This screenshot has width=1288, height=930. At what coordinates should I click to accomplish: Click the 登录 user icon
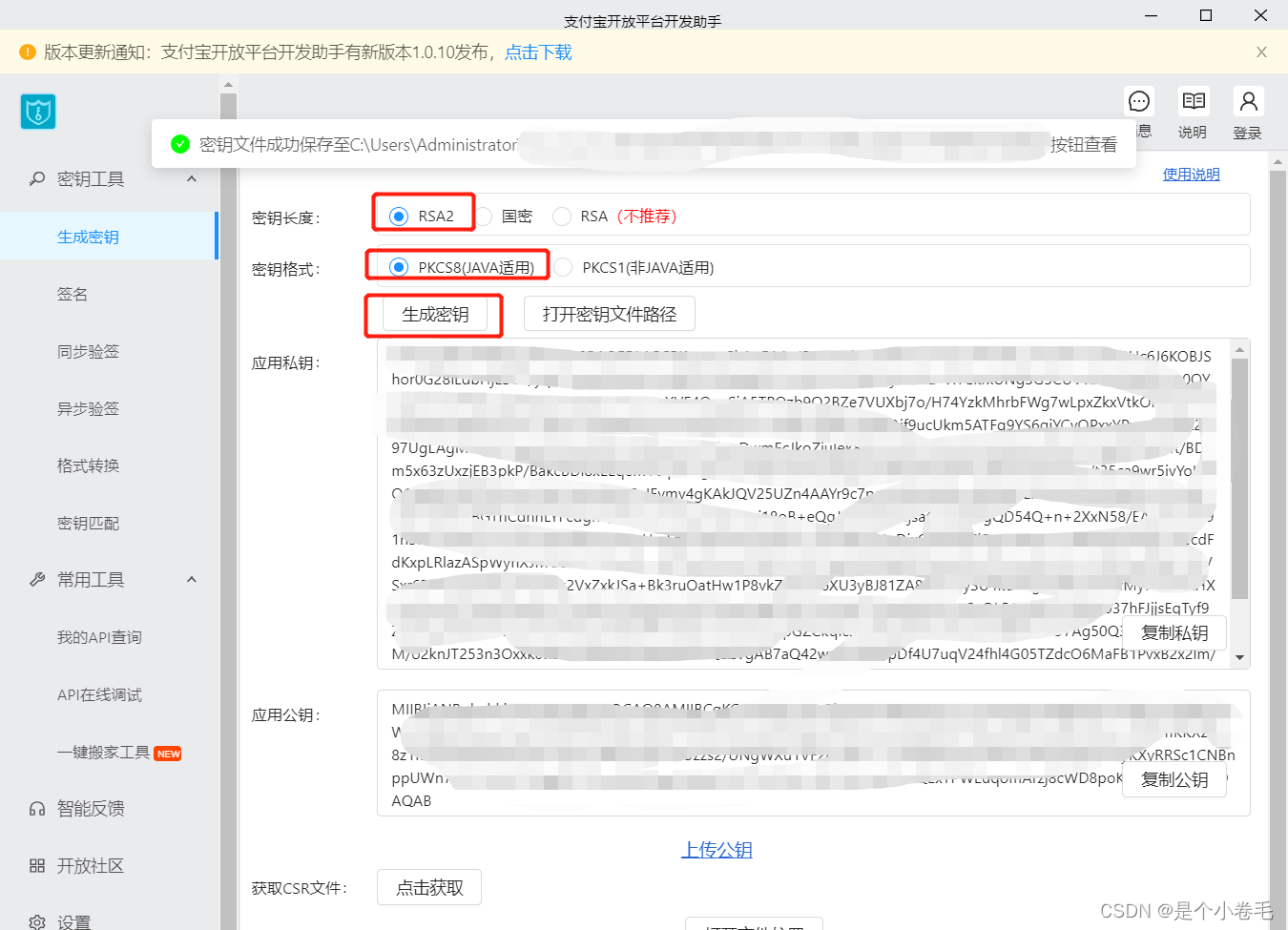[1248, 101]
